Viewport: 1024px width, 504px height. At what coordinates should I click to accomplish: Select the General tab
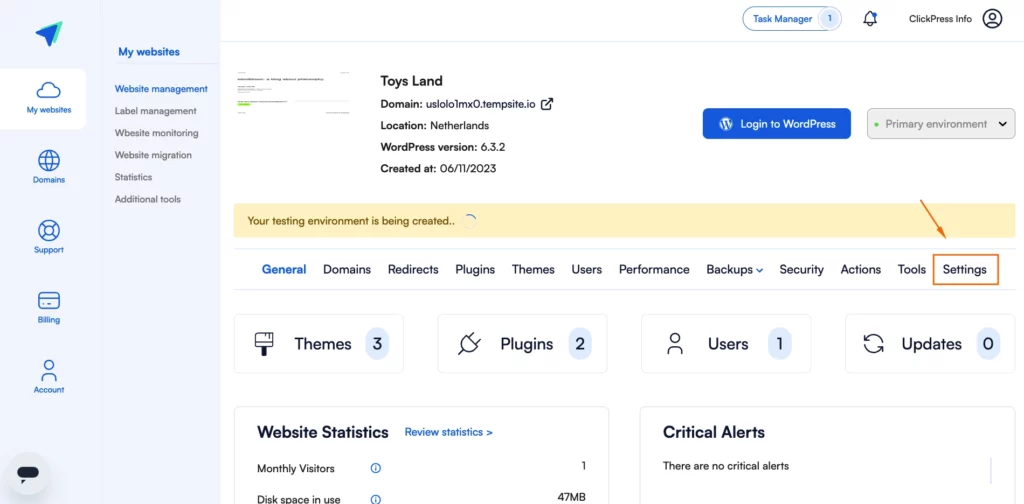point(284,270)
